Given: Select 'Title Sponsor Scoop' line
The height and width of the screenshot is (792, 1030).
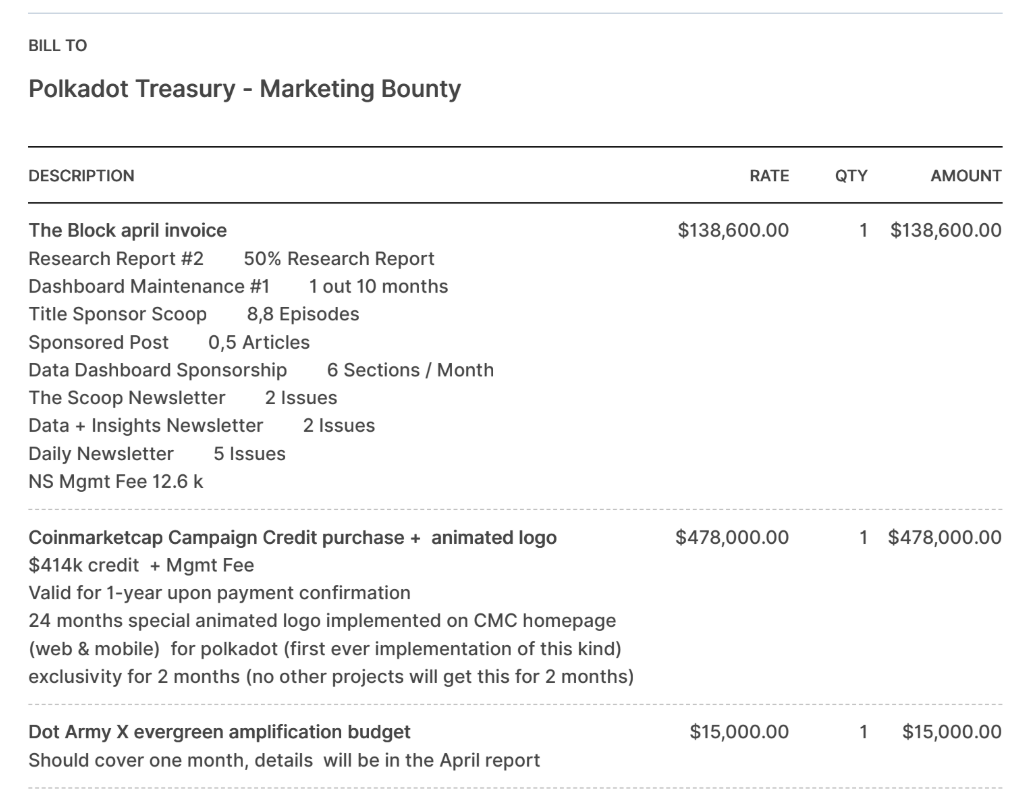Looking at the screenshot, I should tap(118, 314).
